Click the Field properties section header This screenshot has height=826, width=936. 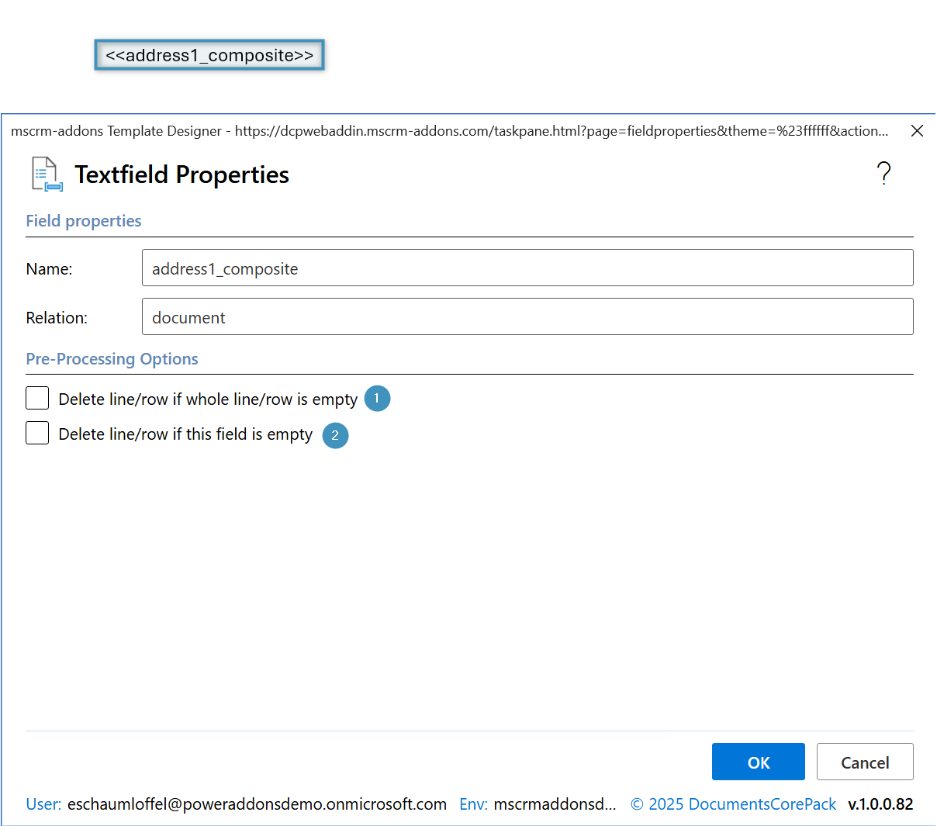(83, 221)
